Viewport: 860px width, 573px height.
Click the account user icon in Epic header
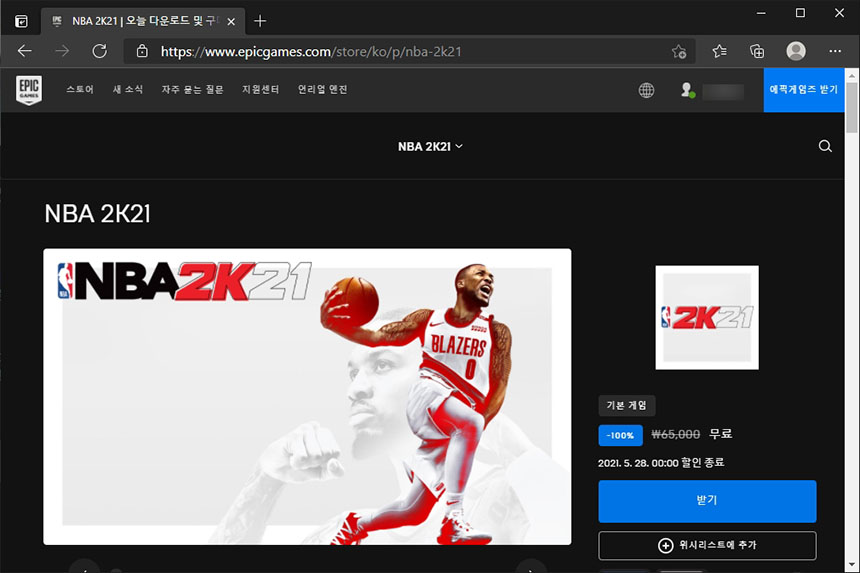click(x=687, y=90)
